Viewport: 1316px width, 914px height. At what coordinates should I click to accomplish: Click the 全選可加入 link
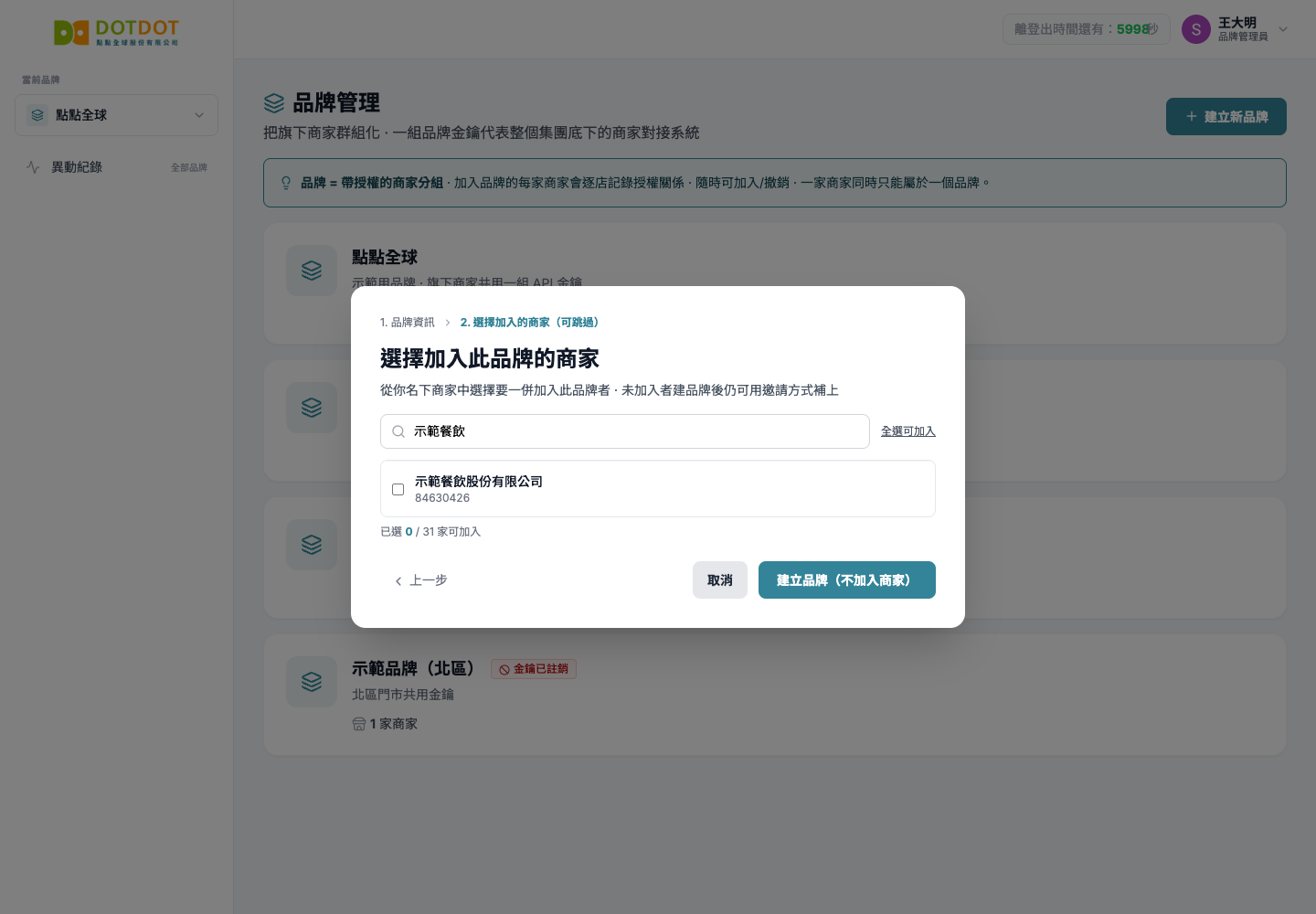pyautogui.click(x=908, y=431)
